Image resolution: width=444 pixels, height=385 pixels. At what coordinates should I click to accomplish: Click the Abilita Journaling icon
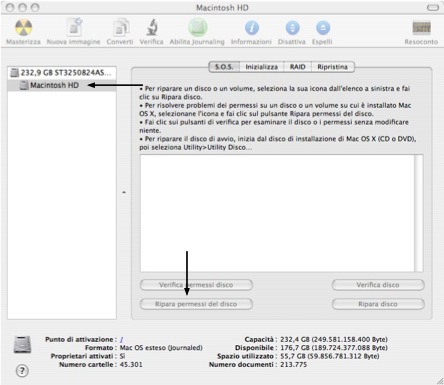coord(197,27)
